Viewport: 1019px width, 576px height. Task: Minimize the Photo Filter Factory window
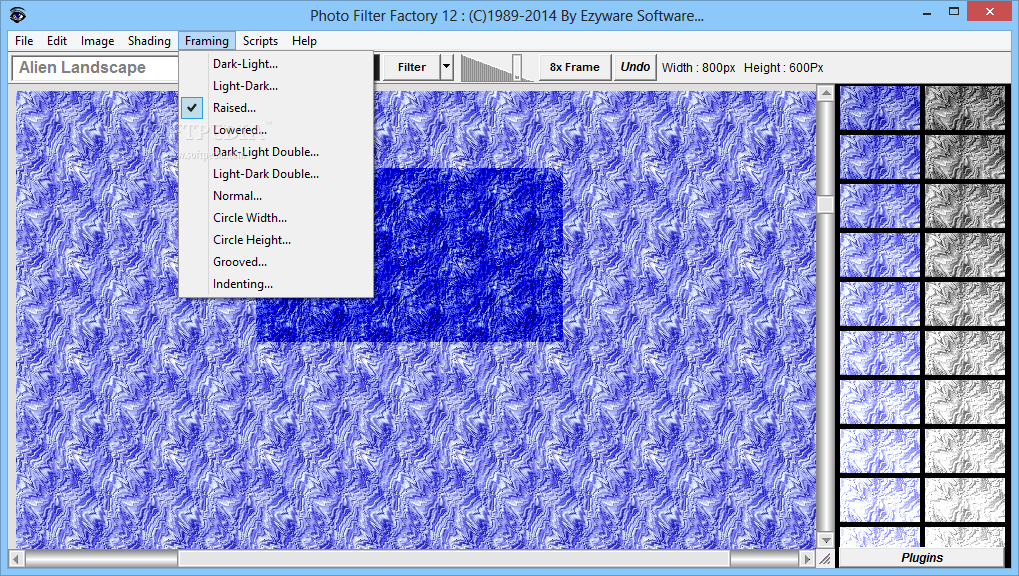[x=927, y=12]
